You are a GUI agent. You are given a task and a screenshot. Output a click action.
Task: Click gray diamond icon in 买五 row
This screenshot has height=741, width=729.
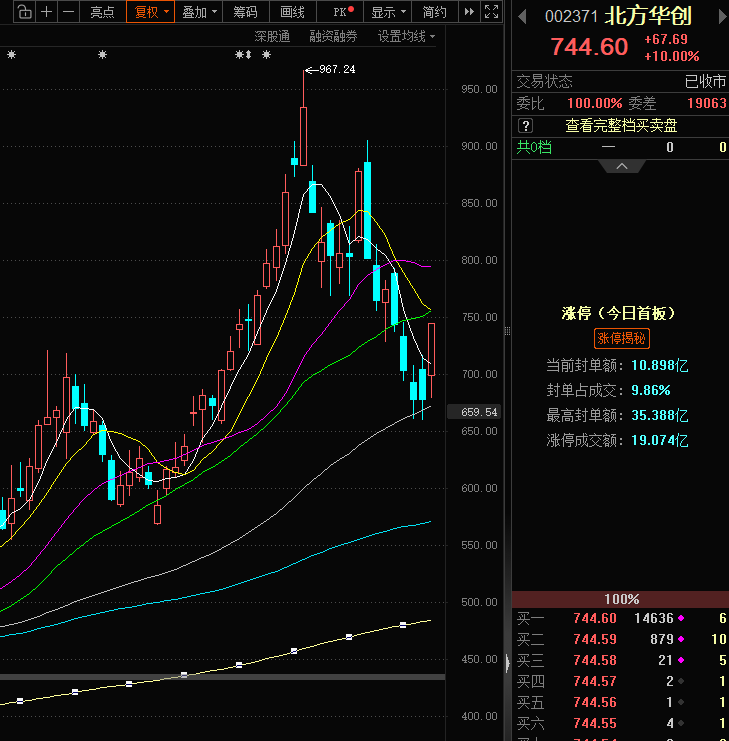tap(681, 702)
